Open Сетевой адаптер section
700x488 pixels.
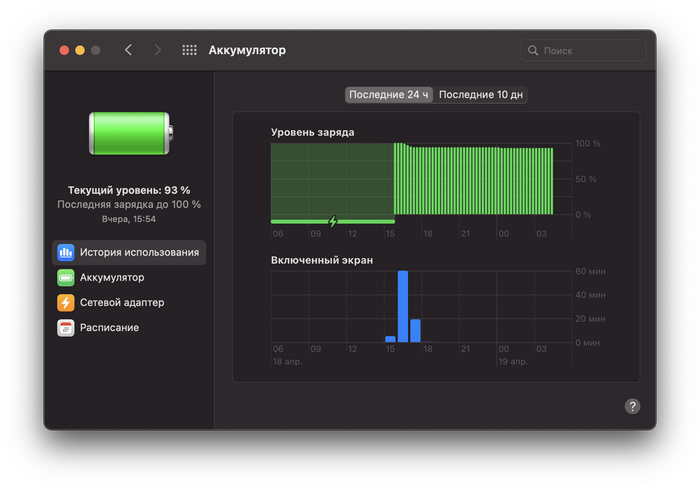[129, 303]
